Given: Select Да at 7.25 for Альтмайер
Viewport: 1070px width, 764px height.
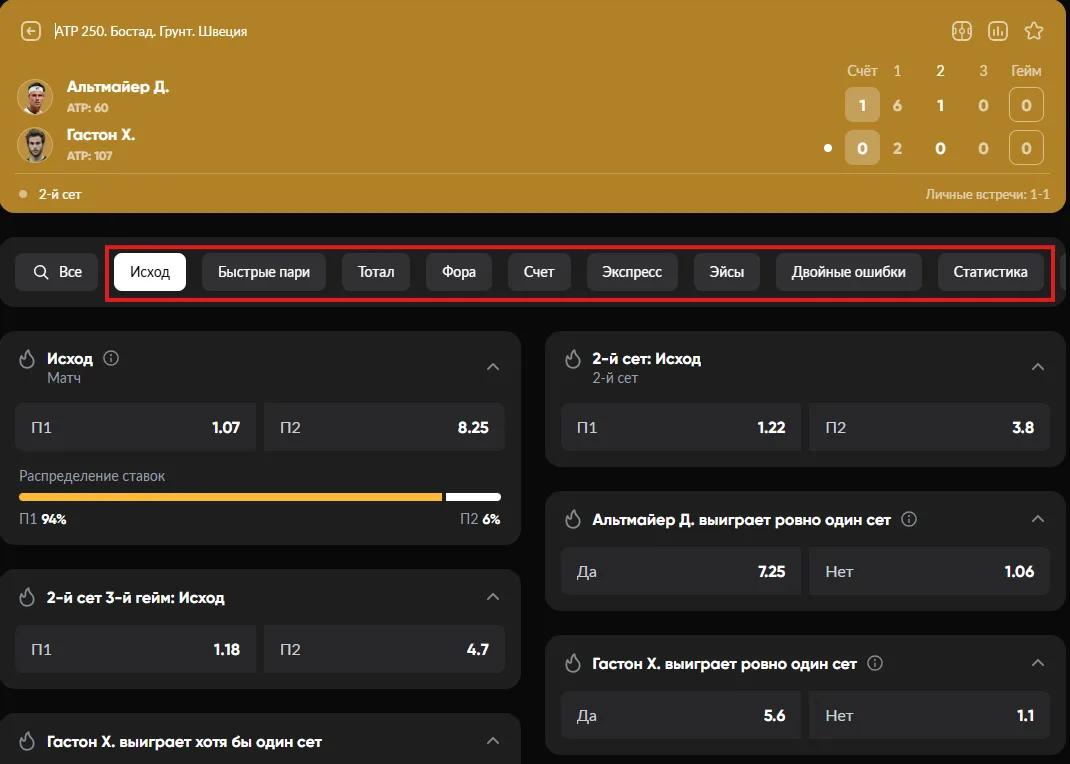Looking at the screenshot, I should click(681, 571).
